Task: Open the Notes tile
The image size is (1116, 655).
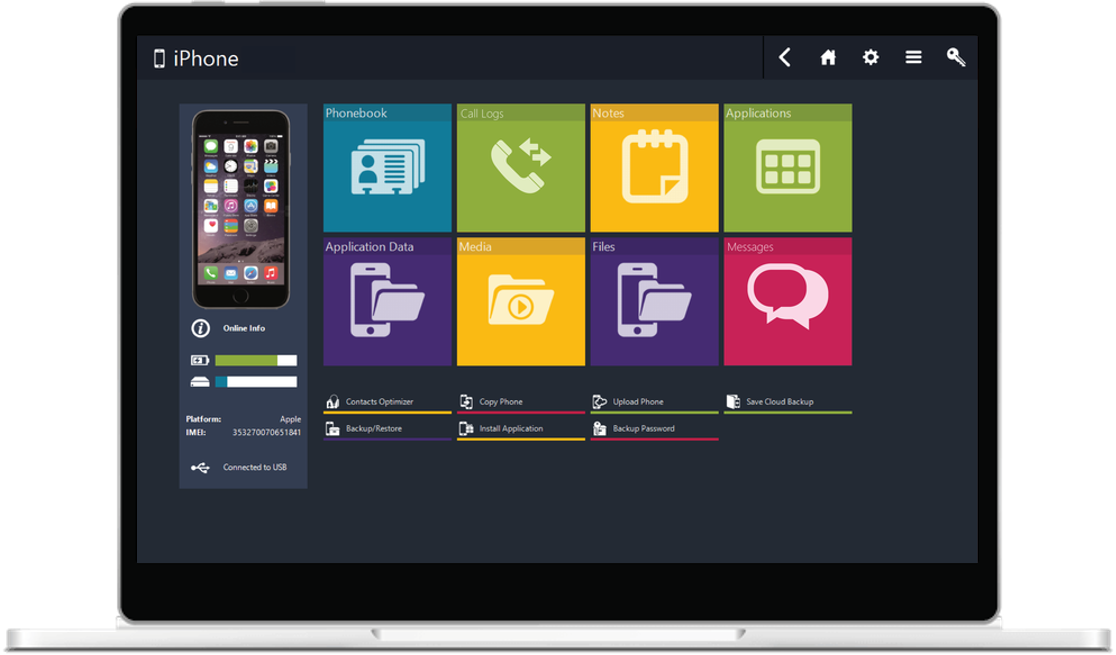Action: click(x=654, y=167)
